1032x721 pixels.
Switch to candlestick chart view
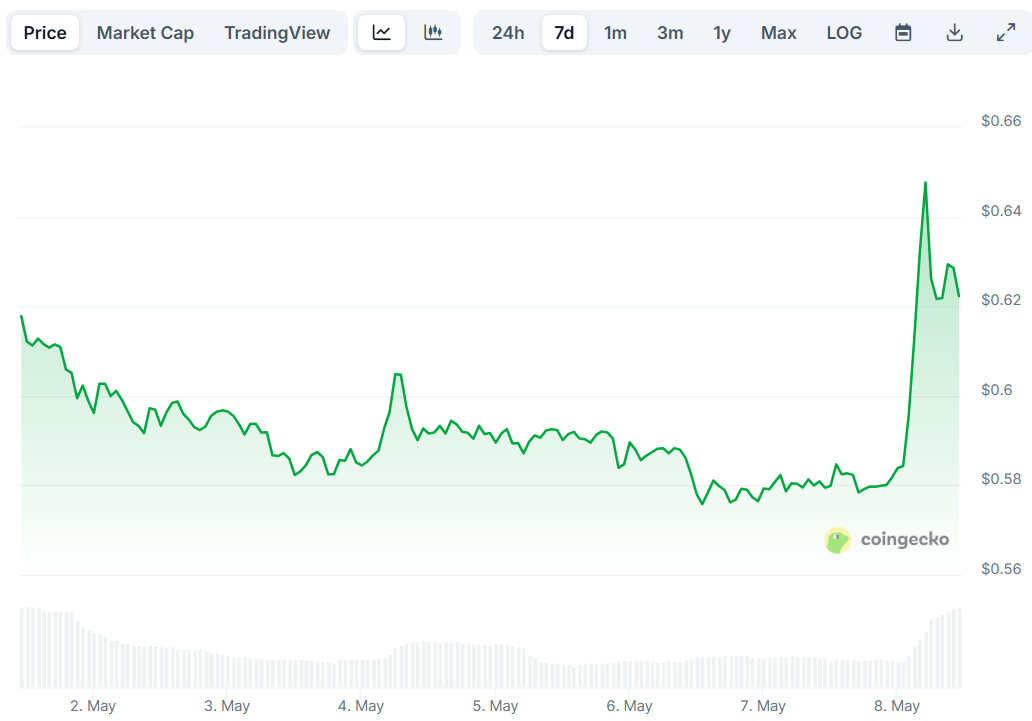(434, 31)
